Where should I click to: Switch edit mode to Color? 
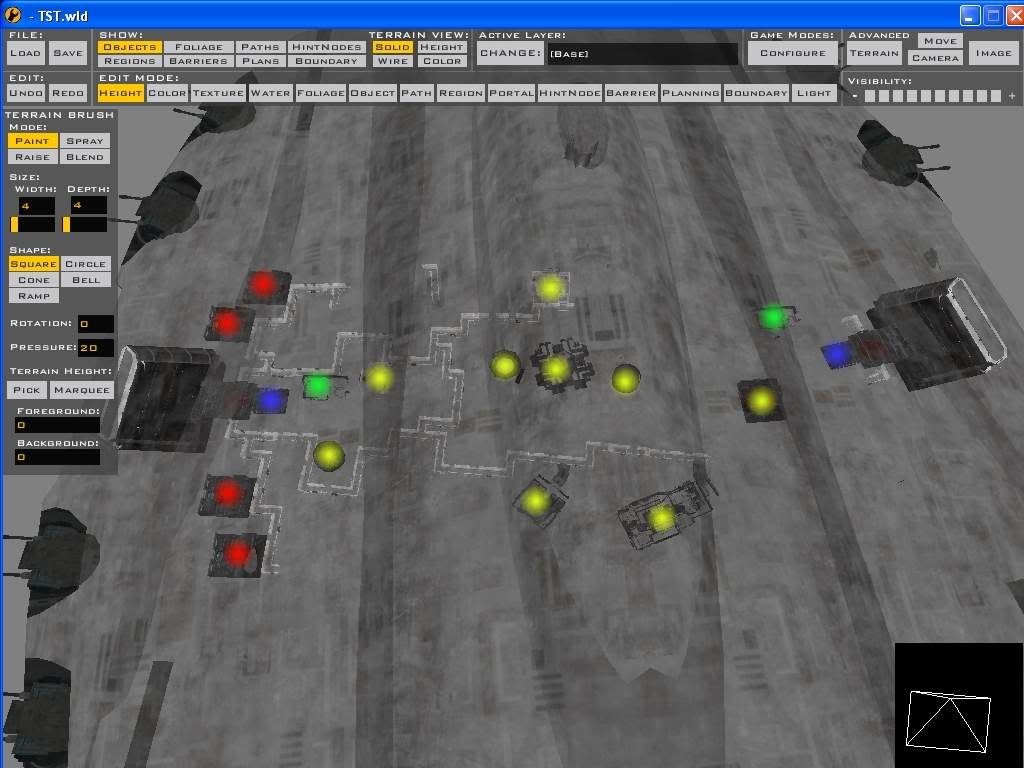pos(167,93)
